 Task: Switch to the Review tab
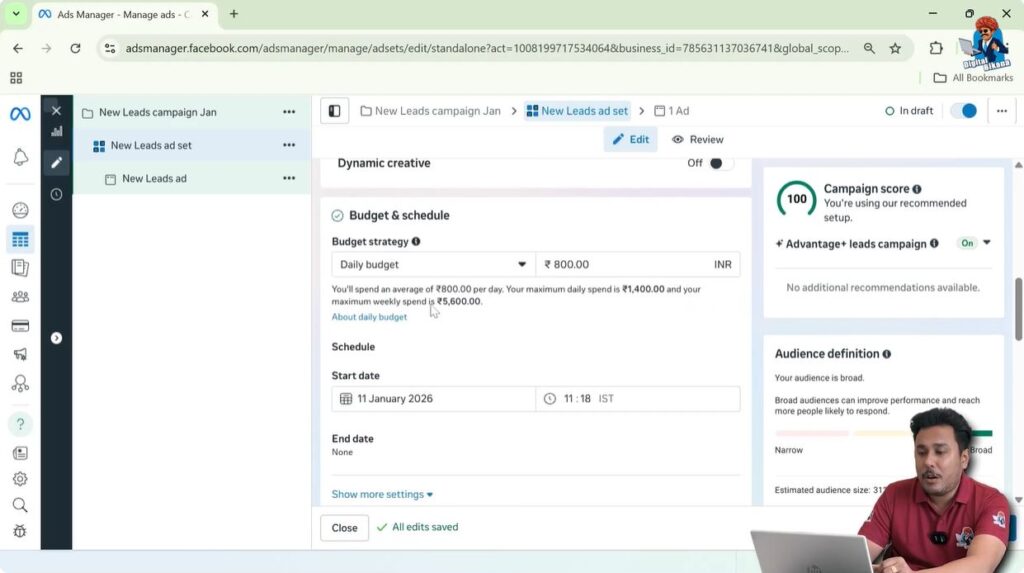[x=697, y=139]
